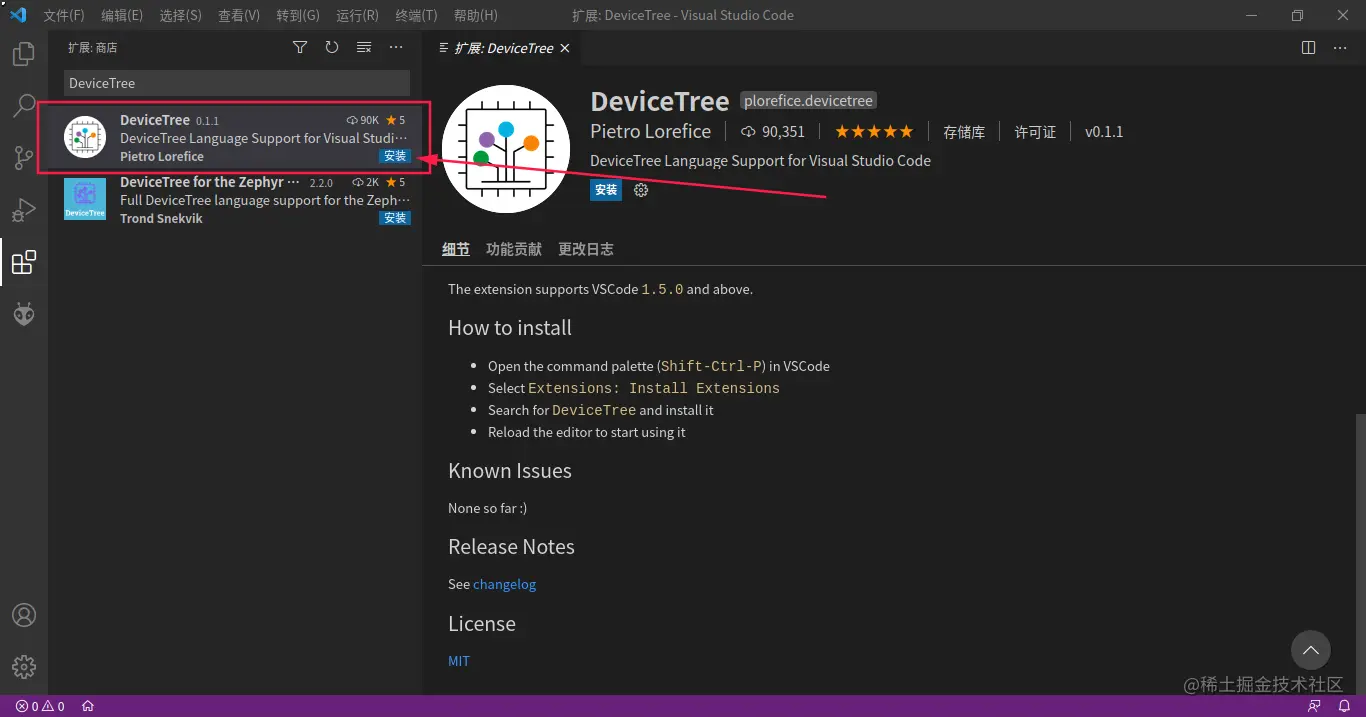Open the Run and Debug view
Screen dimensions: 1366x717
click(24, 210)
